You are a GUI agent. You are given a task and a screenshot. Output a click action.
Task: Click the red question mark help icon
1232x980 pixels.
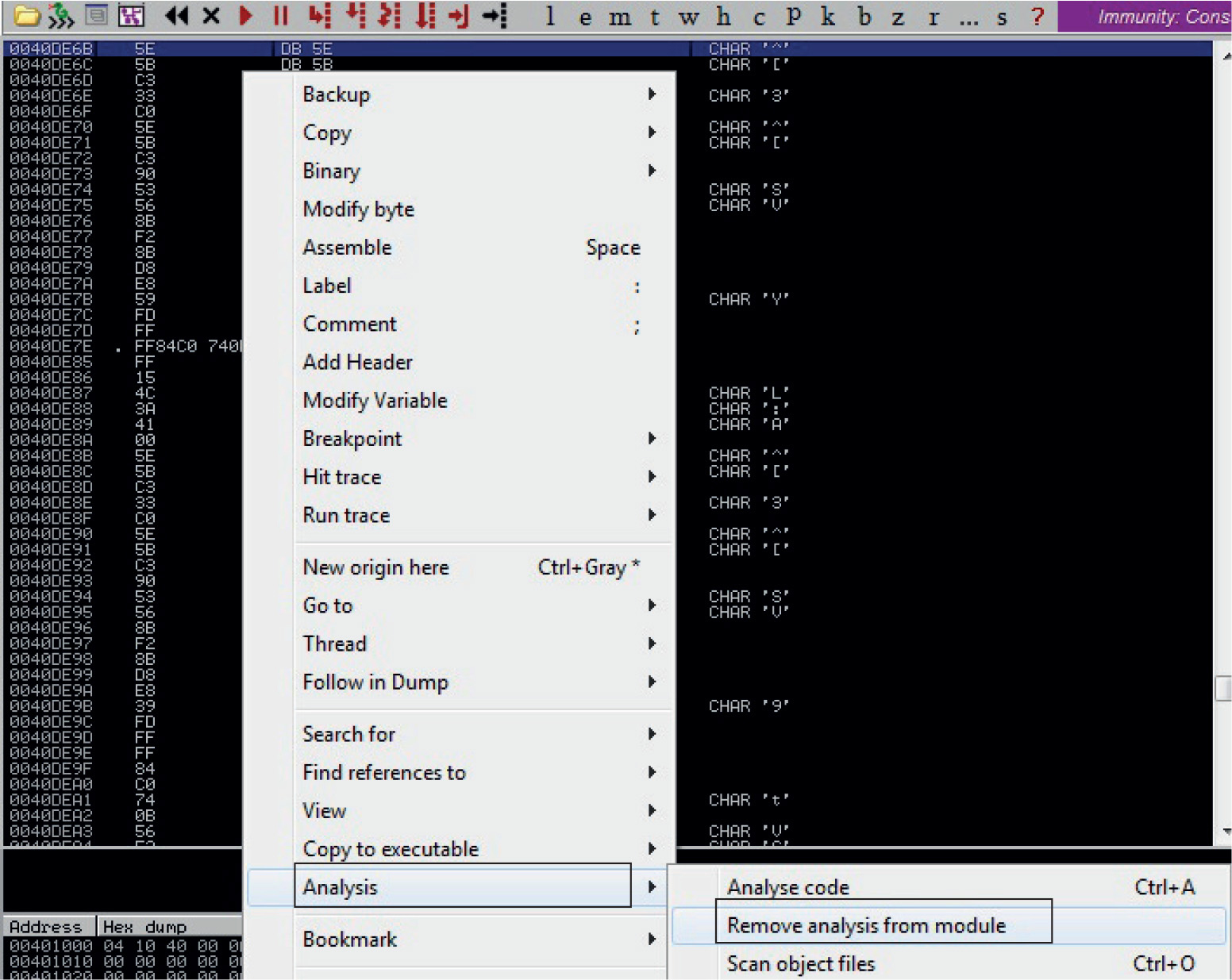coord(1037,17)
